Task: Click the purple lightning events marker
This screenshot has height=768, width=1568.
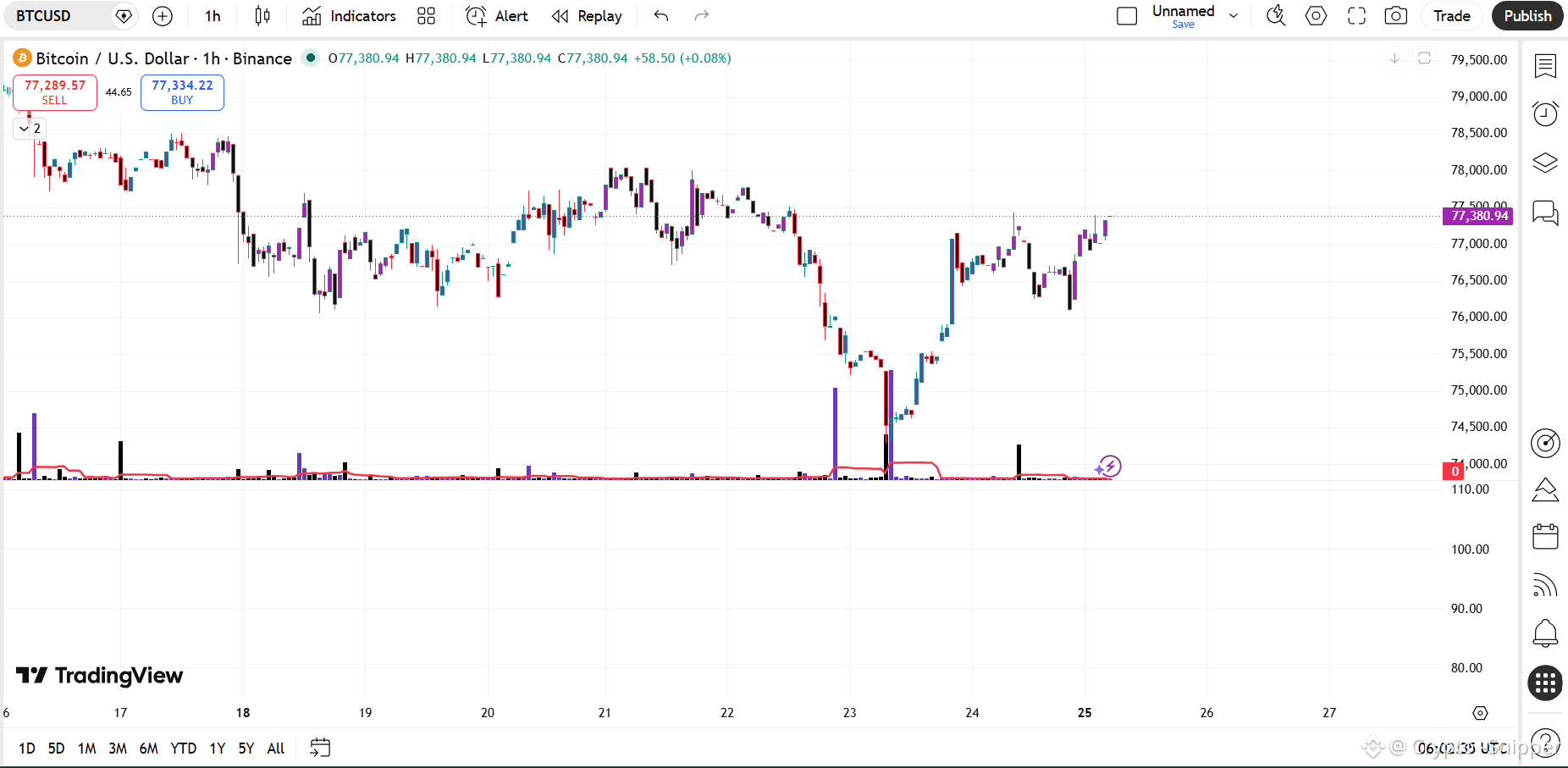Action: [1109, 466]
